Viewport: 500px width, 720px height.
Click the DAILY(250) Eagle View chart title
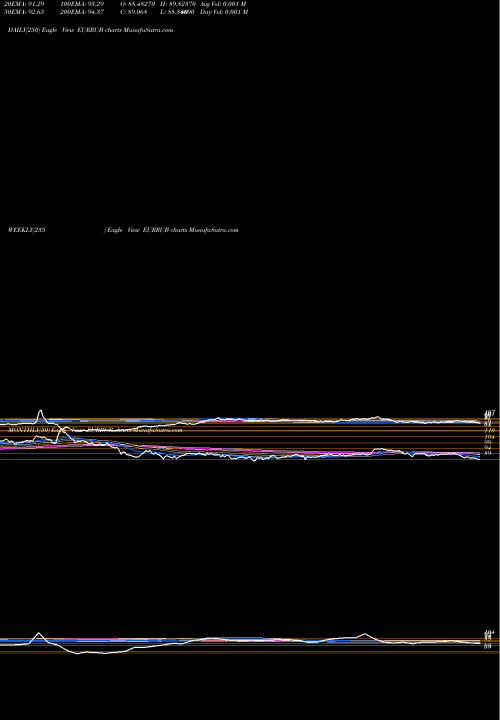[90, 30]
